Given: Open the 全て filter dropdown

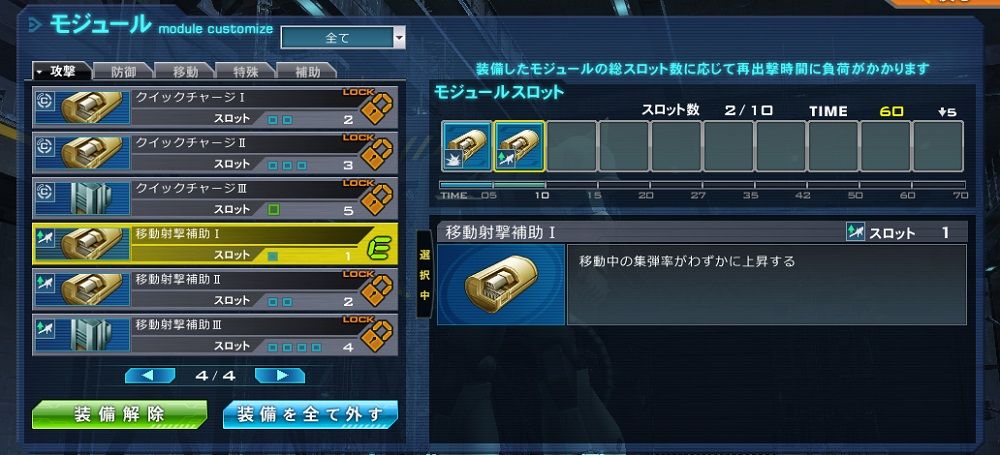Looking at the screenshot, I should point(342,38).
